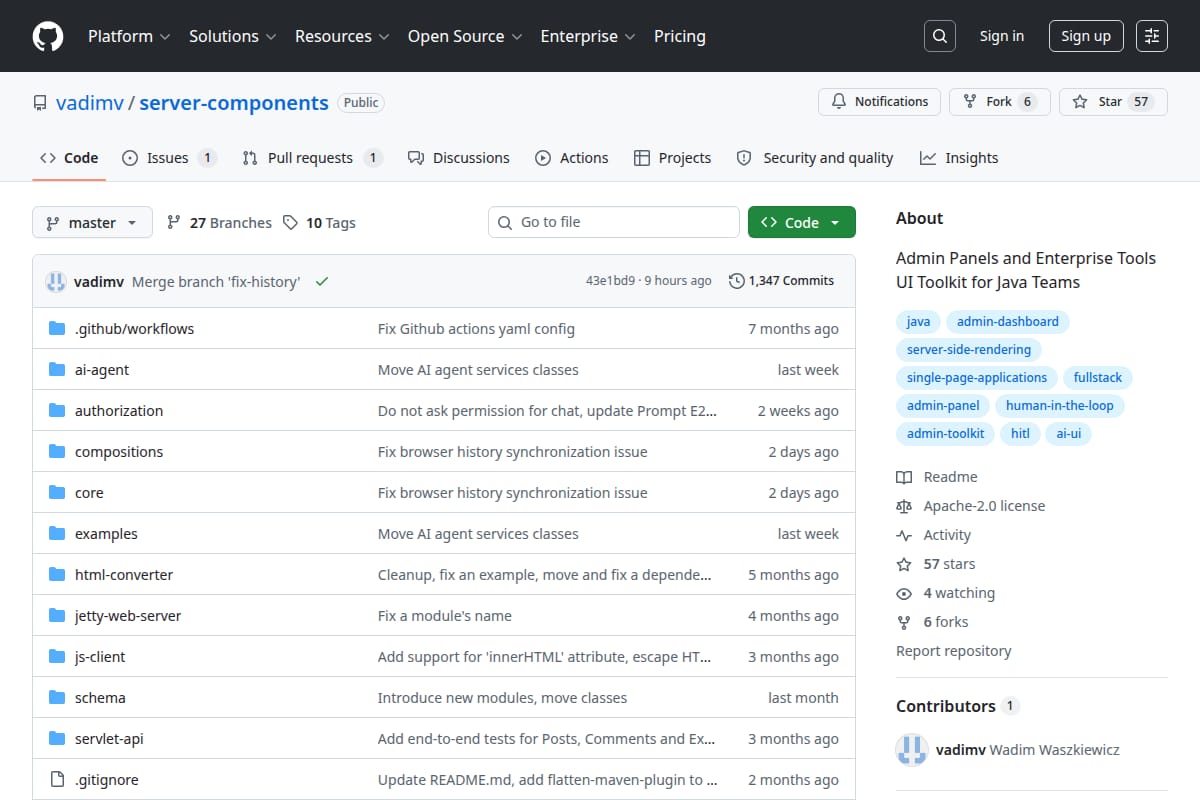
Task: Click the jetty-web-server folder icon
Action: [57, 615]
